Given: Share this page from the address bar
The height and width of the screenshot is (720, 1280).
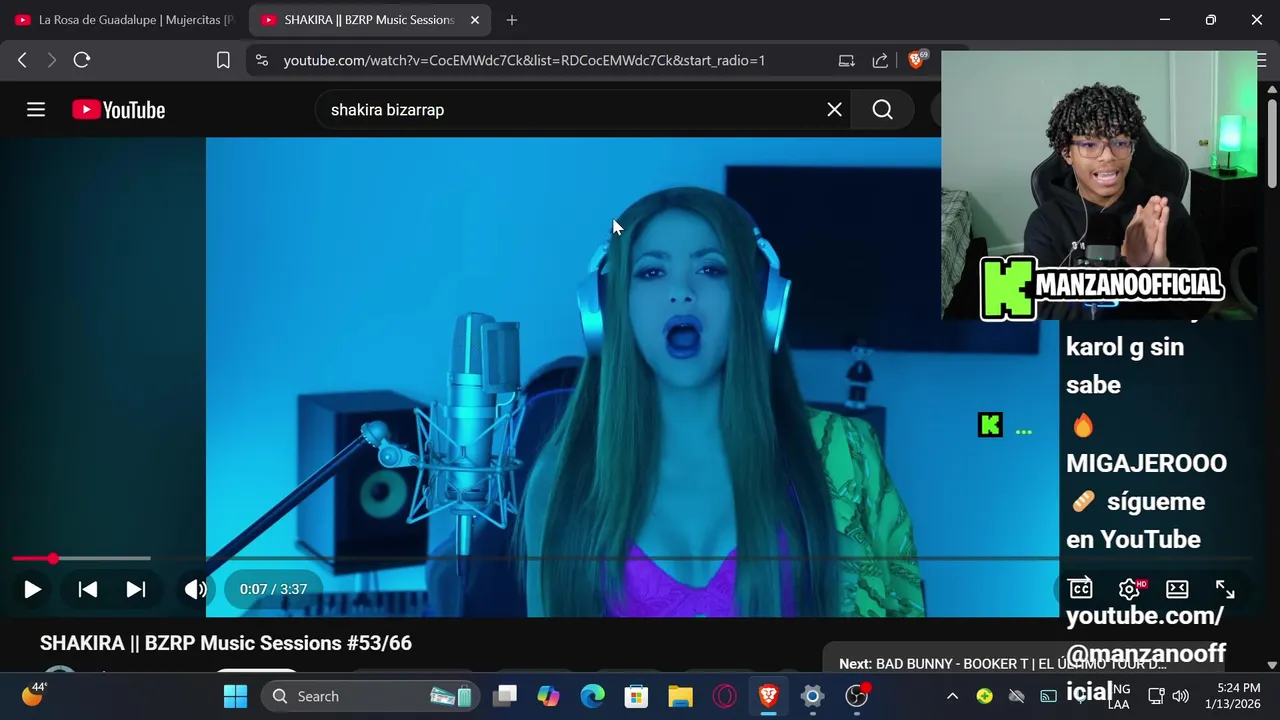Looking at the screenshot, I should 880,60.
